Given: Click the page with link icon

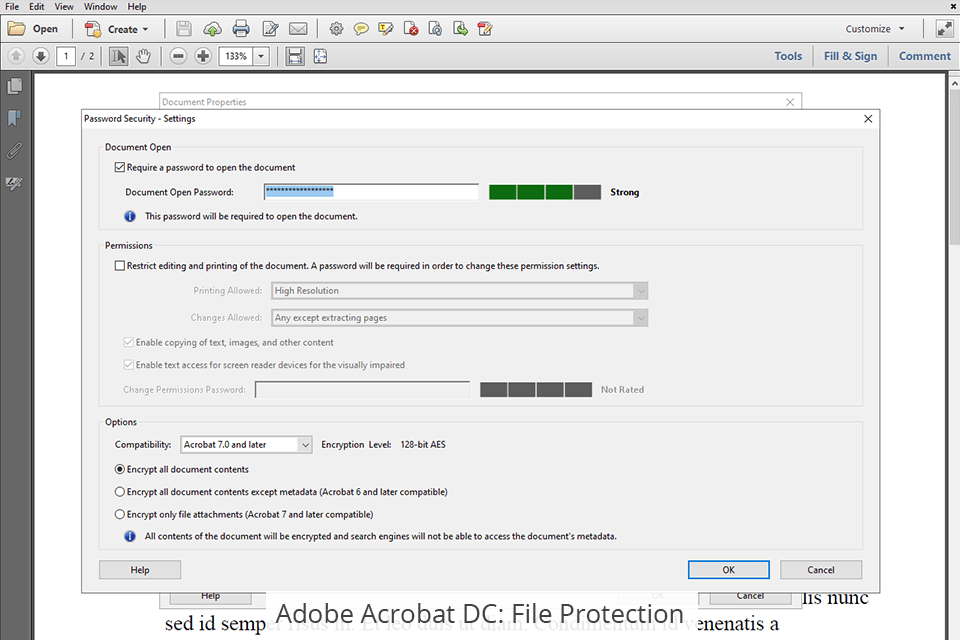Looking at the screenshot, I should click(435, 29).
